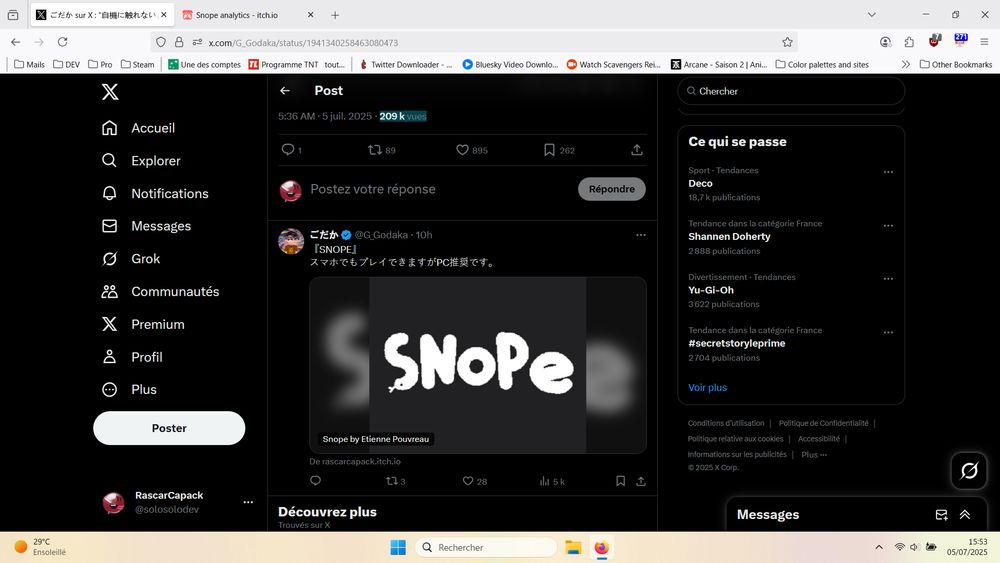Click the Poster button
1000x563 pixels.
pyautogui.click(x=169, y=428)
